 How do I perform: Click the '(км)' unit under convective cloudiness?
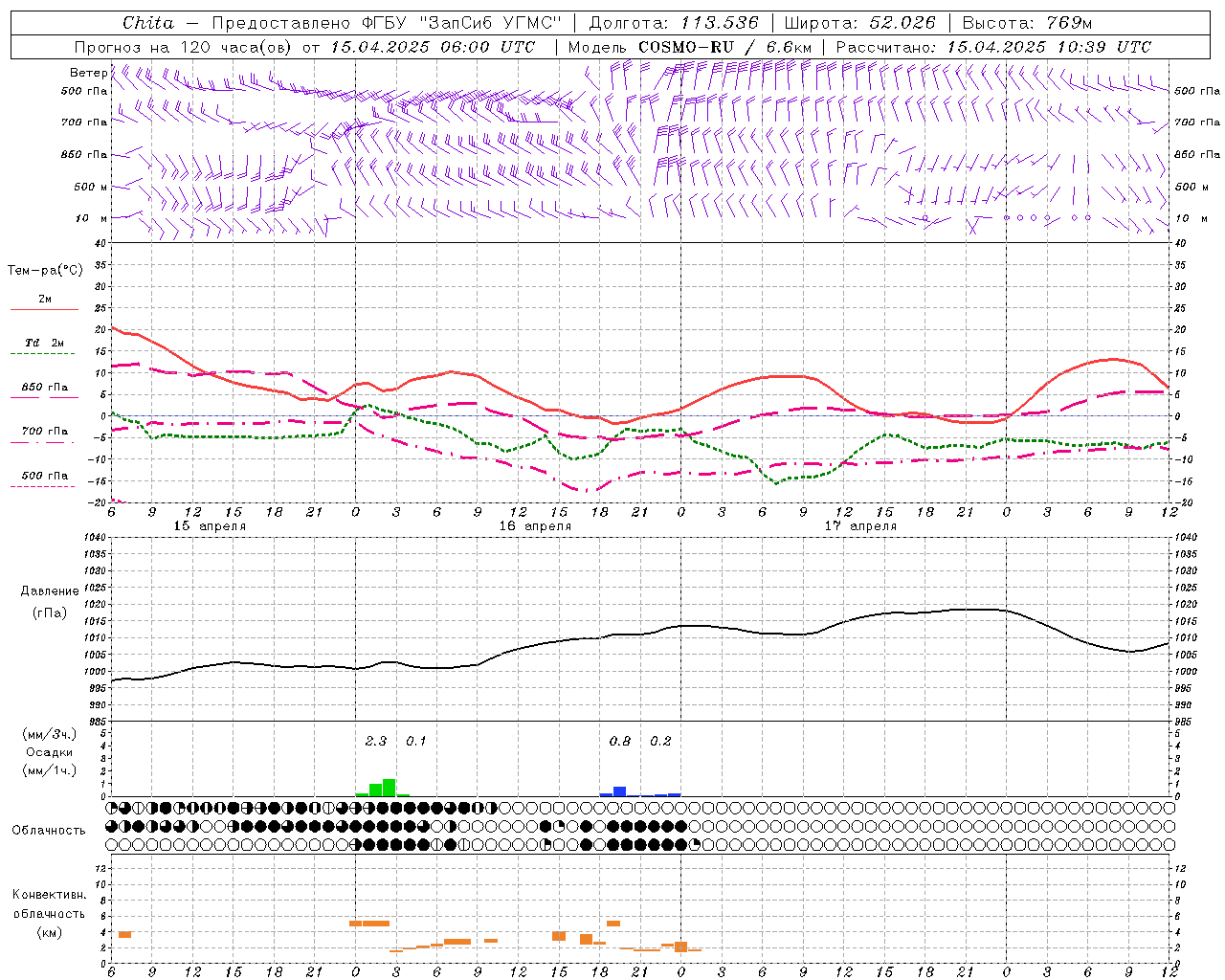tap(50, 932)
